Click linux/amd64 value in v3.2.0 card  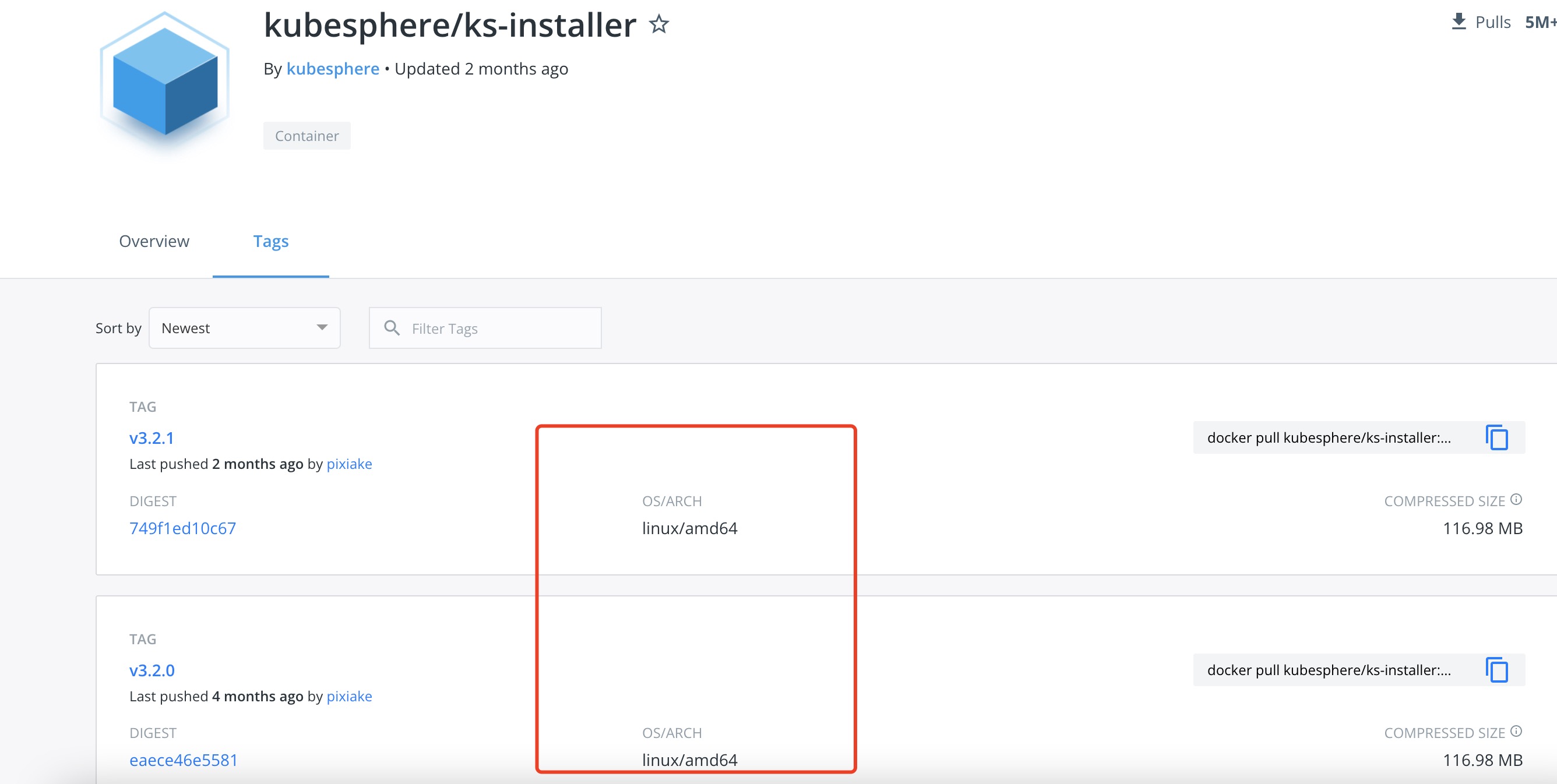point(690,760)
